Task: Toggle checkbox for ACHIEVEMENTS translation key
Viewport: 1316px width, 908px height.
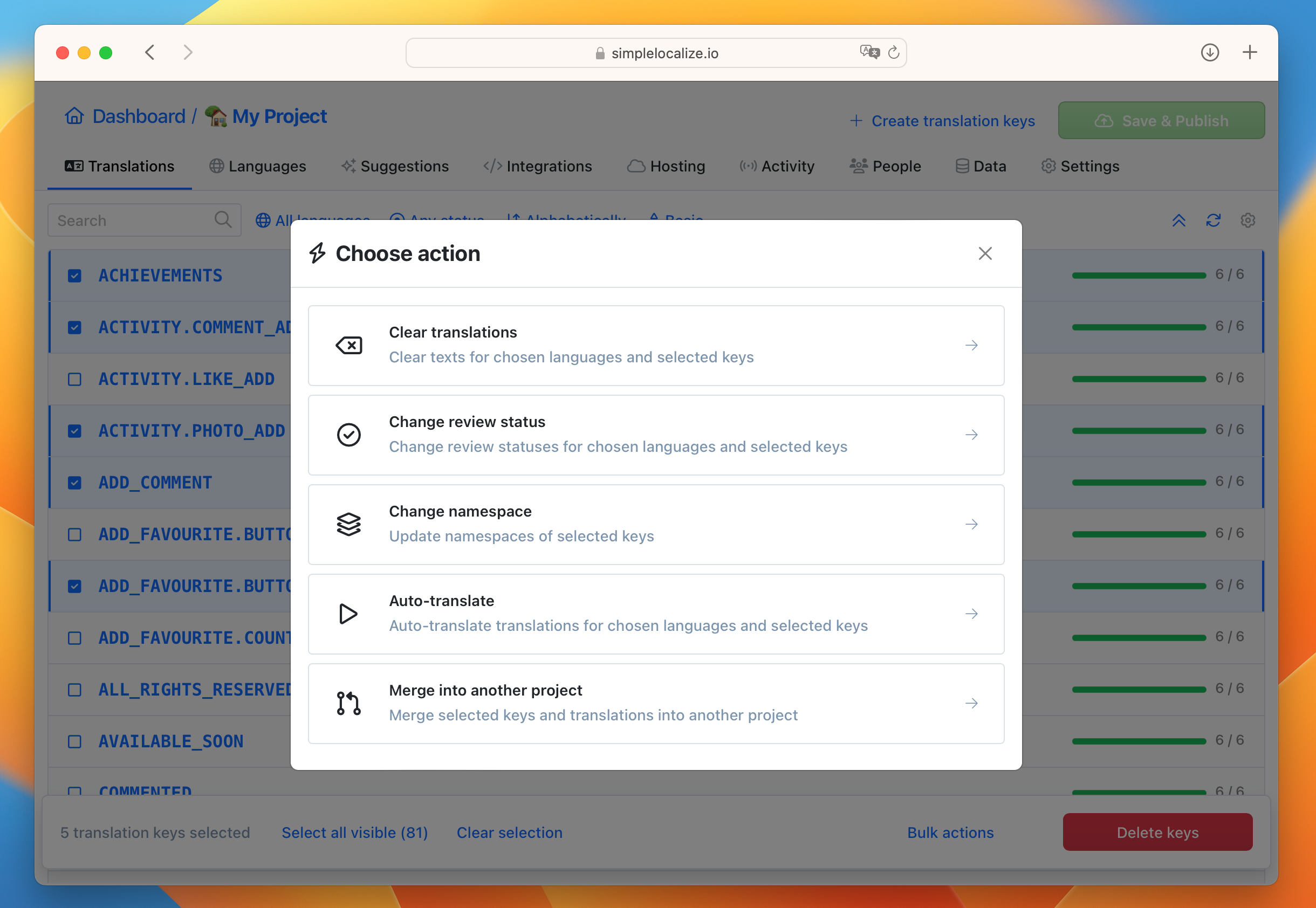Action: click(x=75, y=275)
